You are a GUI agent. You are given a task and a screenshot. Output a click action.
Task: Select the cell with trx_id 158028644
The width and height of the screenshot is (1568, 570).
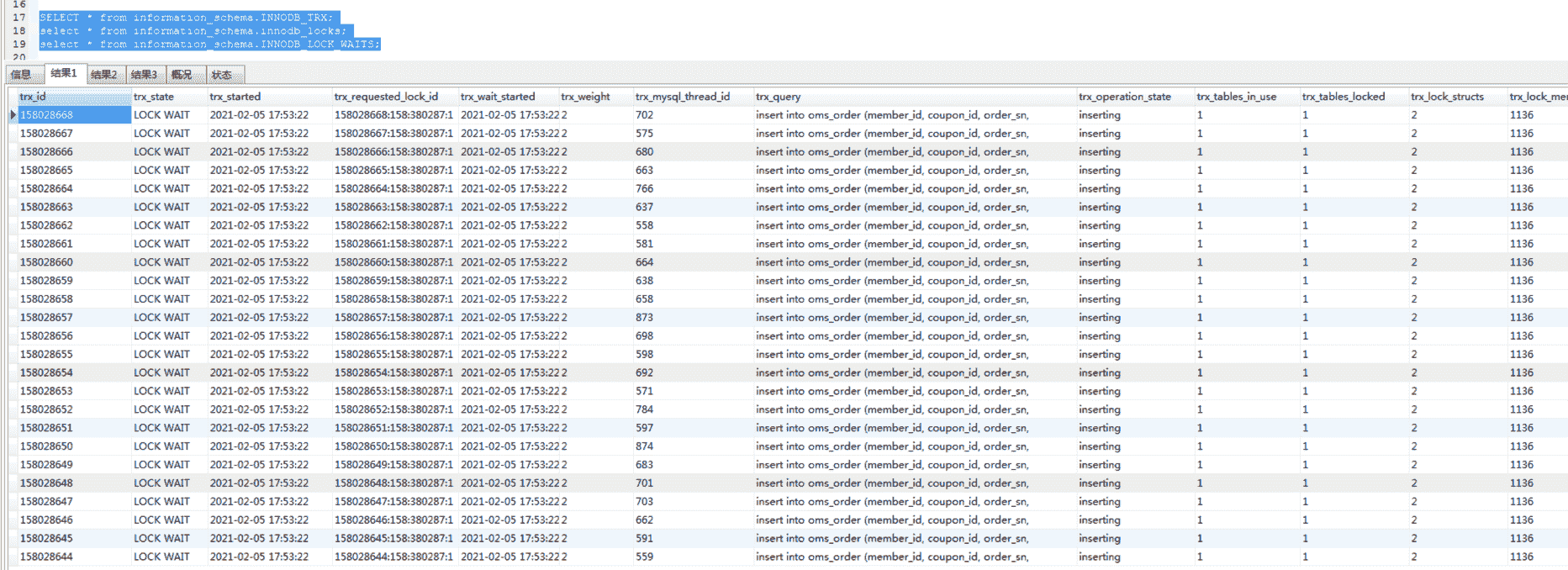[74, 557]
